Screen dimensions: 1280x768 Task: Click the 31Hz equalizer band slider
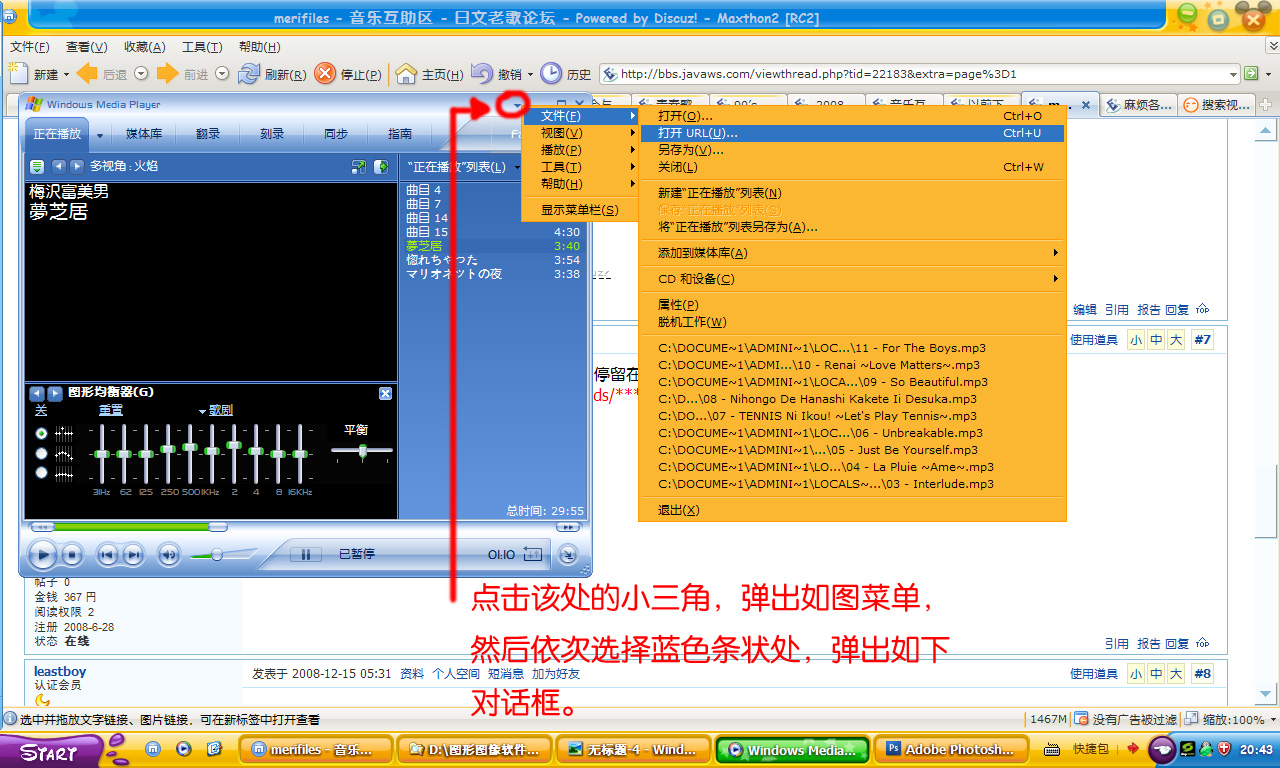101,454
